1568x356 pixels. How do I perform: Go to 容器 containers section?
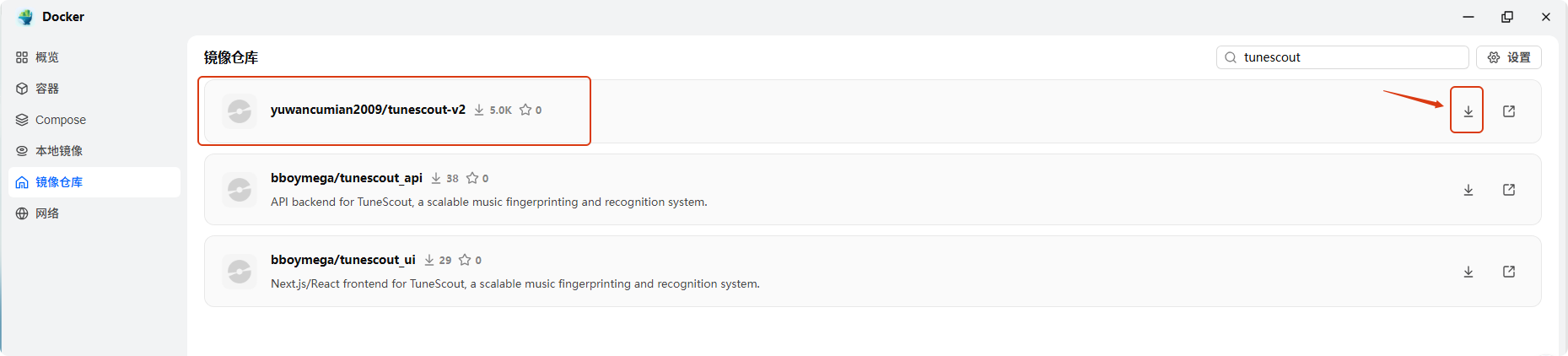click(47, 89)
